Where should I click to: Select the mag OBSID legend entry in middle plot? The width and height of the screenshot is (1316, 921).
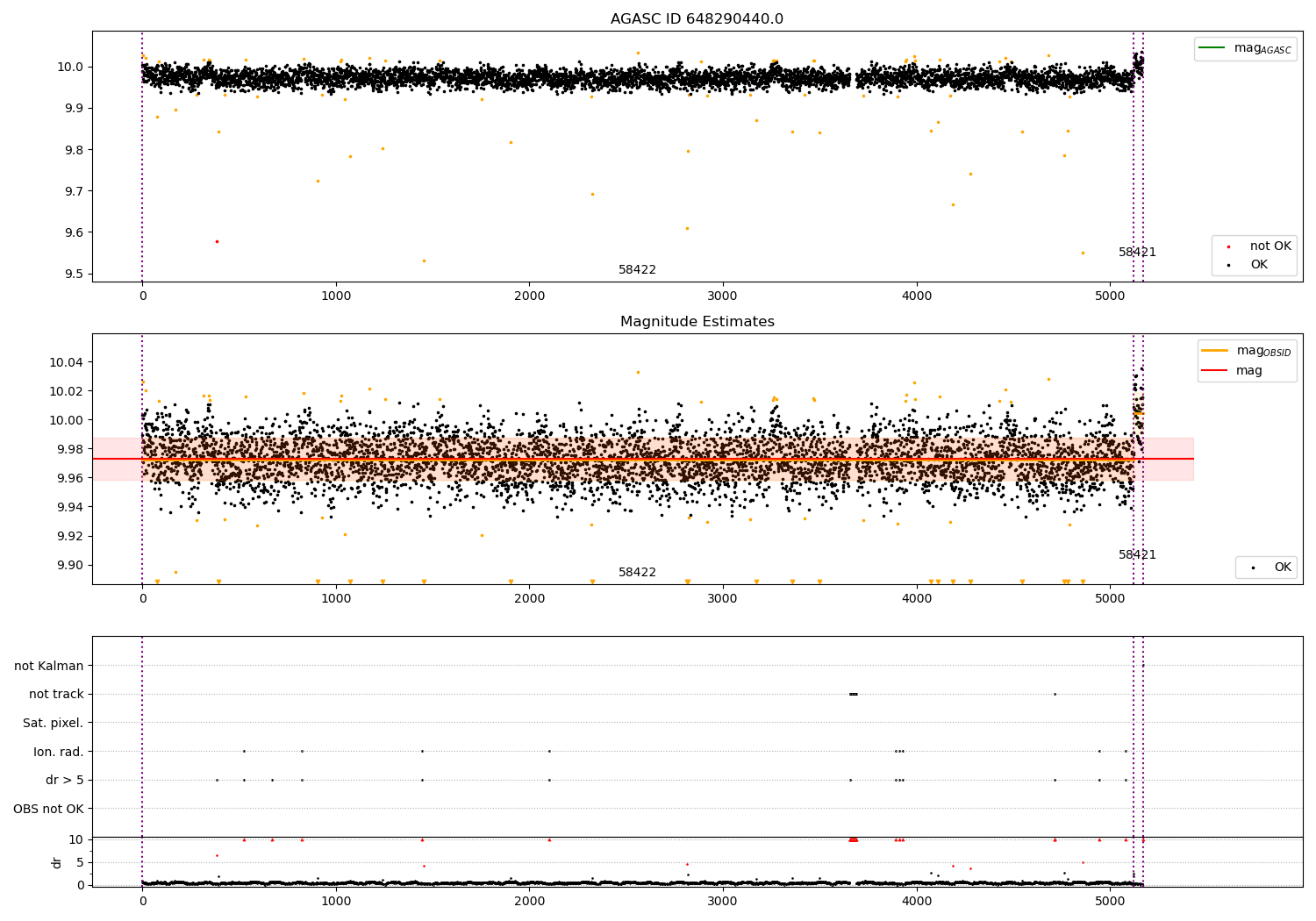tap(1246, 351)
